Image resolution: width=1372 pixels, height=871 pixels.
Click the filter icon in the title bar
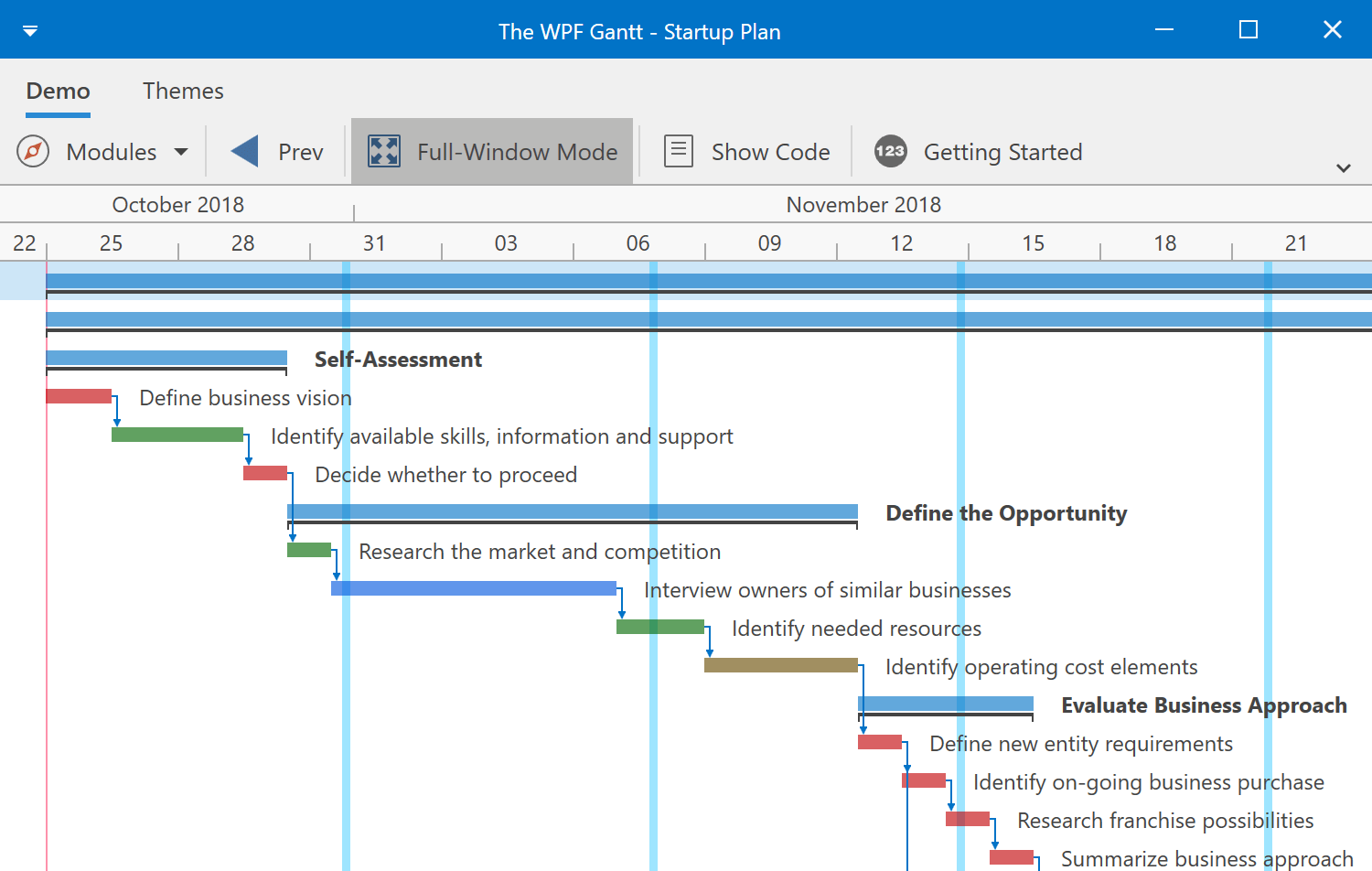coord(30,29)
